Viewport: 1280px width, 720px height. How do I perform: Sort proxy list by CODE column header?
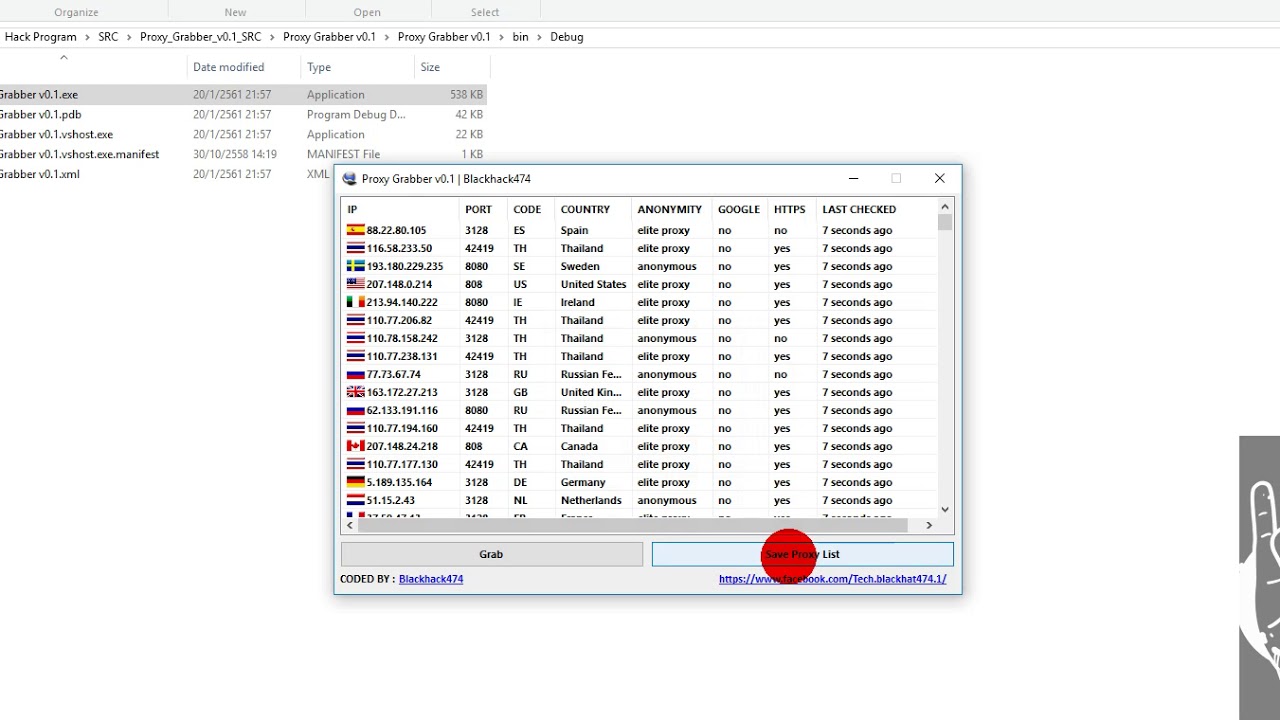[x=531, y=209]
